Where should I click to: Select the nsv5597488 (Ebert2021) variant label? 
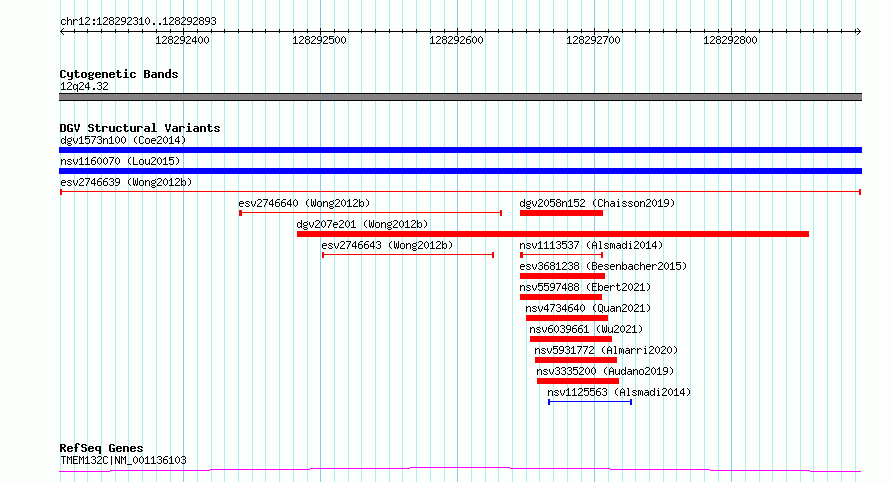point(585,287)
